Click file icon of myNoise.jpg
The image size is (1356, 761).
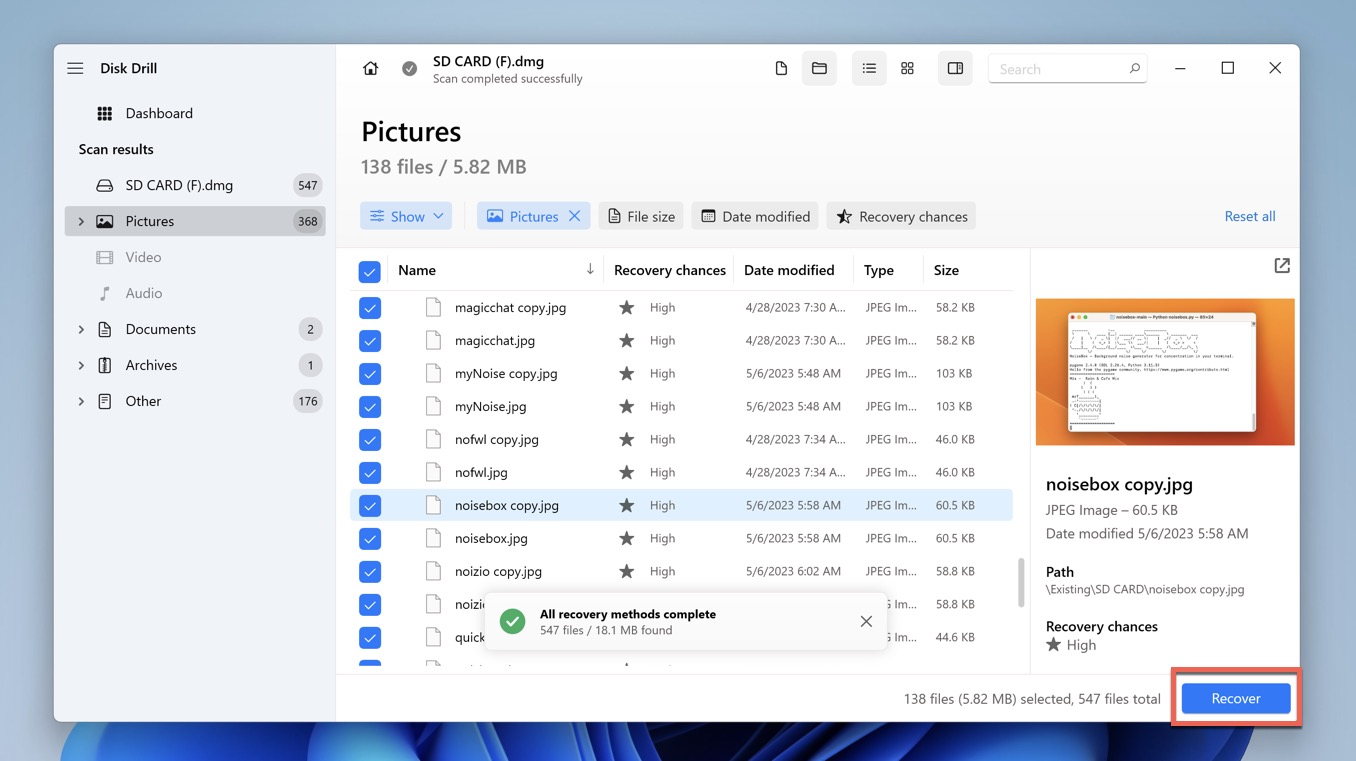tap(433, 407)
